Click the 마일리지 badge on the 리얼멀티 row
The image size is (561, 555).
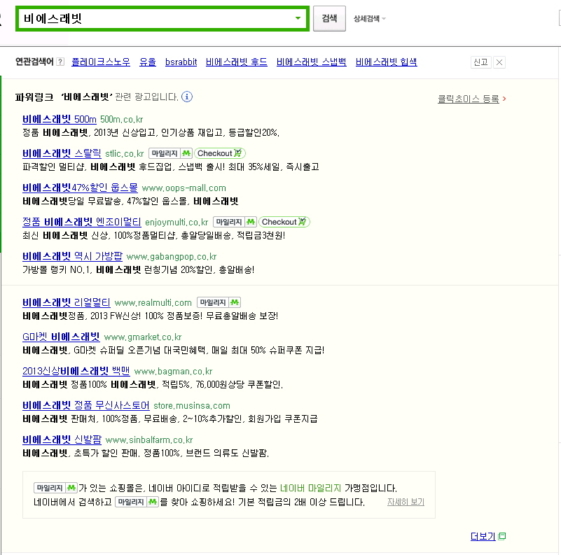click(219, 302)
